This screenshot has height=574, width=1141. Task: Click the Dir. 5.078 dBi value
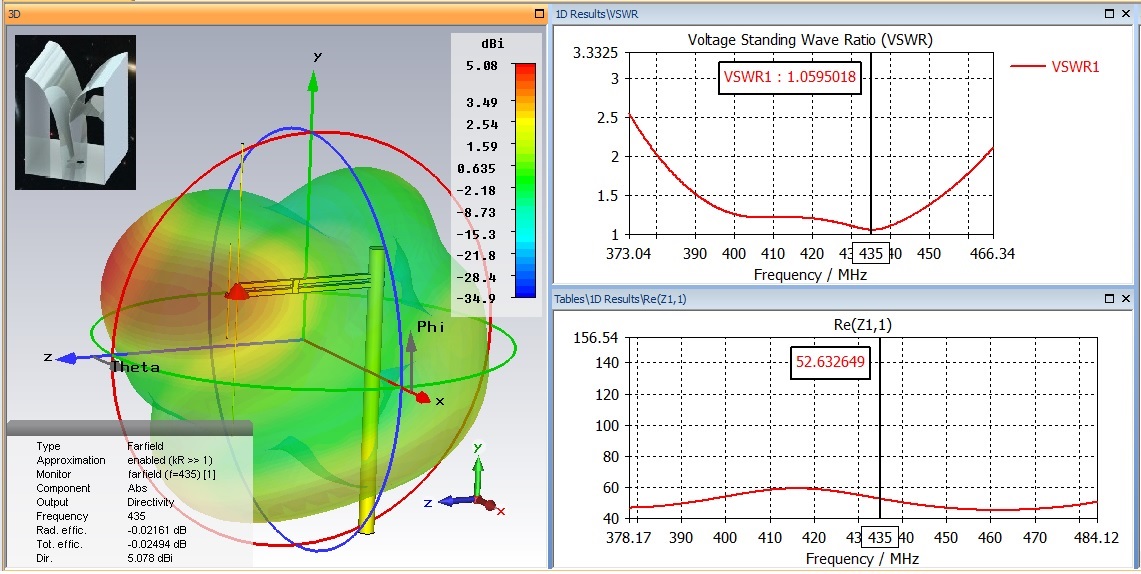[150, 558]
